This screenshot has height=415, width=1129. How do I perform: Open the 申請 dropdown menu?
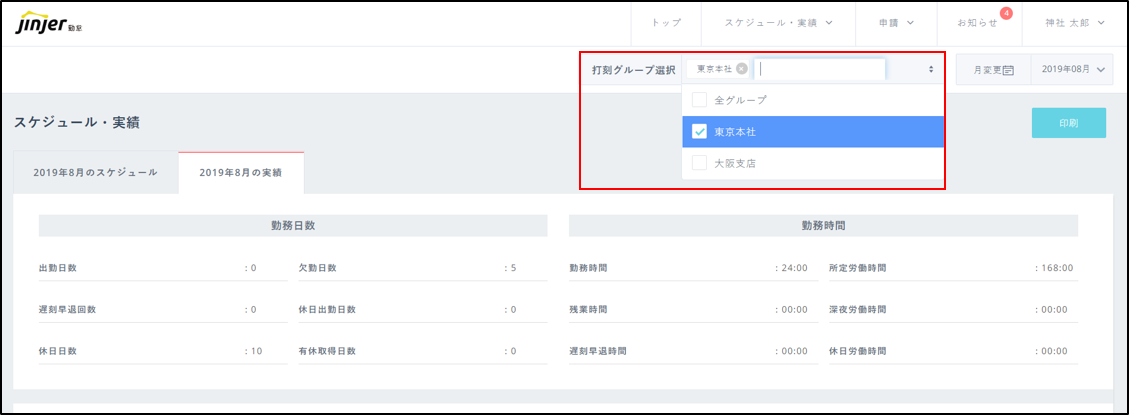click(x=896, y=23)
